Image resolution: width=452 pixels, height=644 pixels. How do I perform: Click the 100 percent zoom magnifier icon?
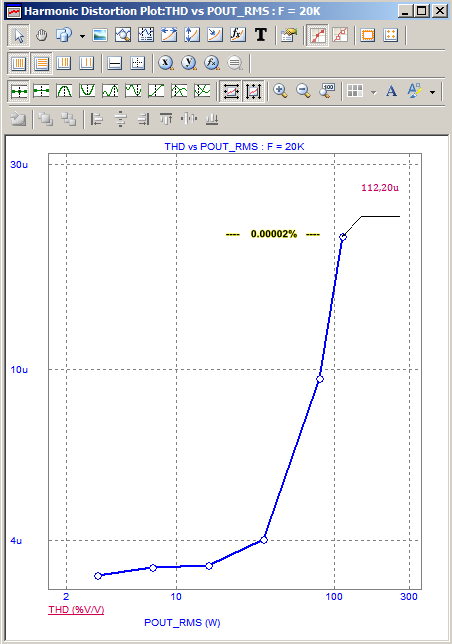[x=327, y=91]
